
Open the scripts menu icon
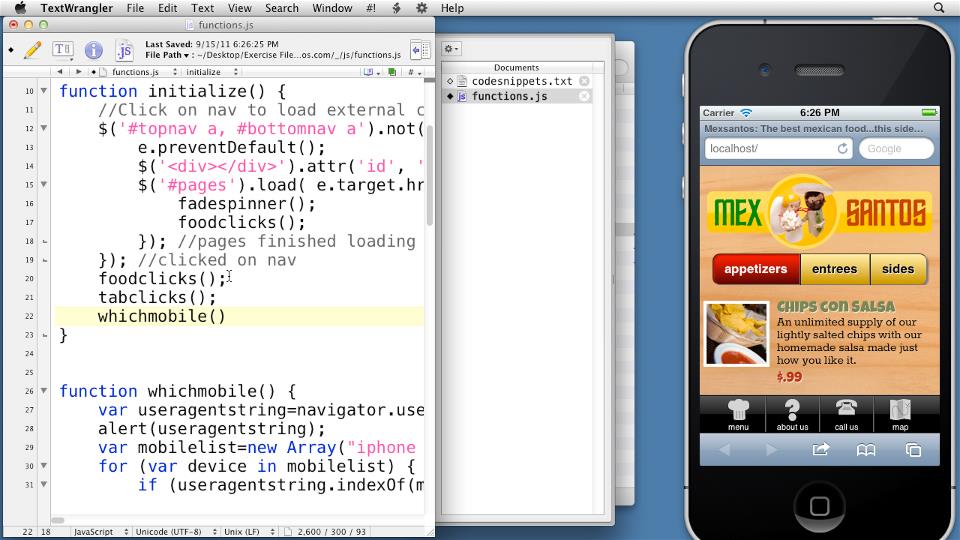396,8
